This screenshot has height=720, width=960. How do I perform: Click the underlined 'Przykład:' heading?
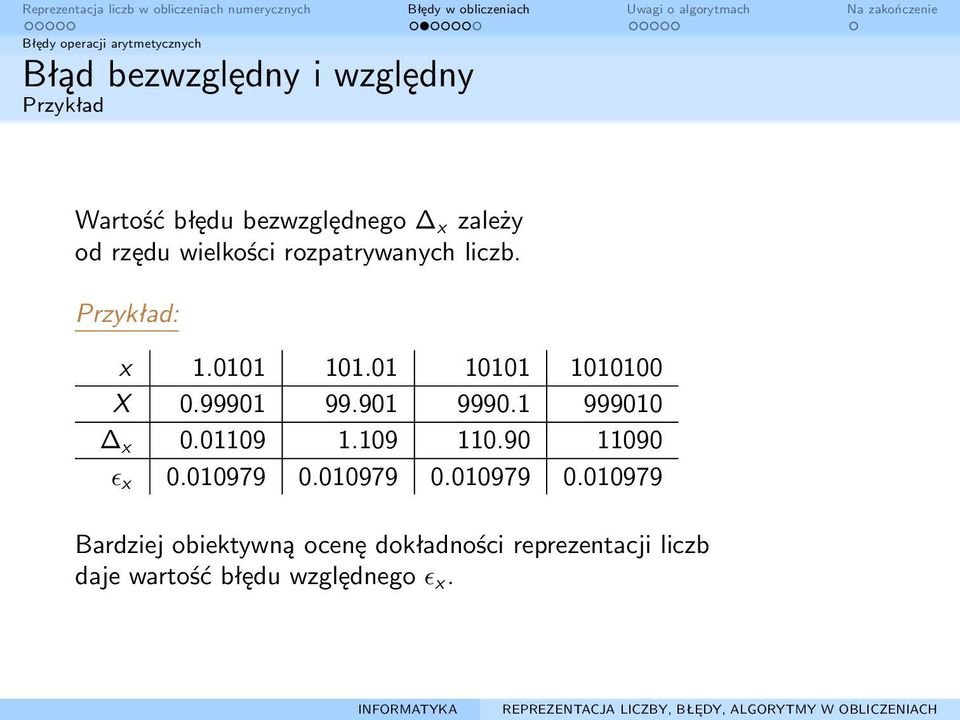(x=127, y=315)
